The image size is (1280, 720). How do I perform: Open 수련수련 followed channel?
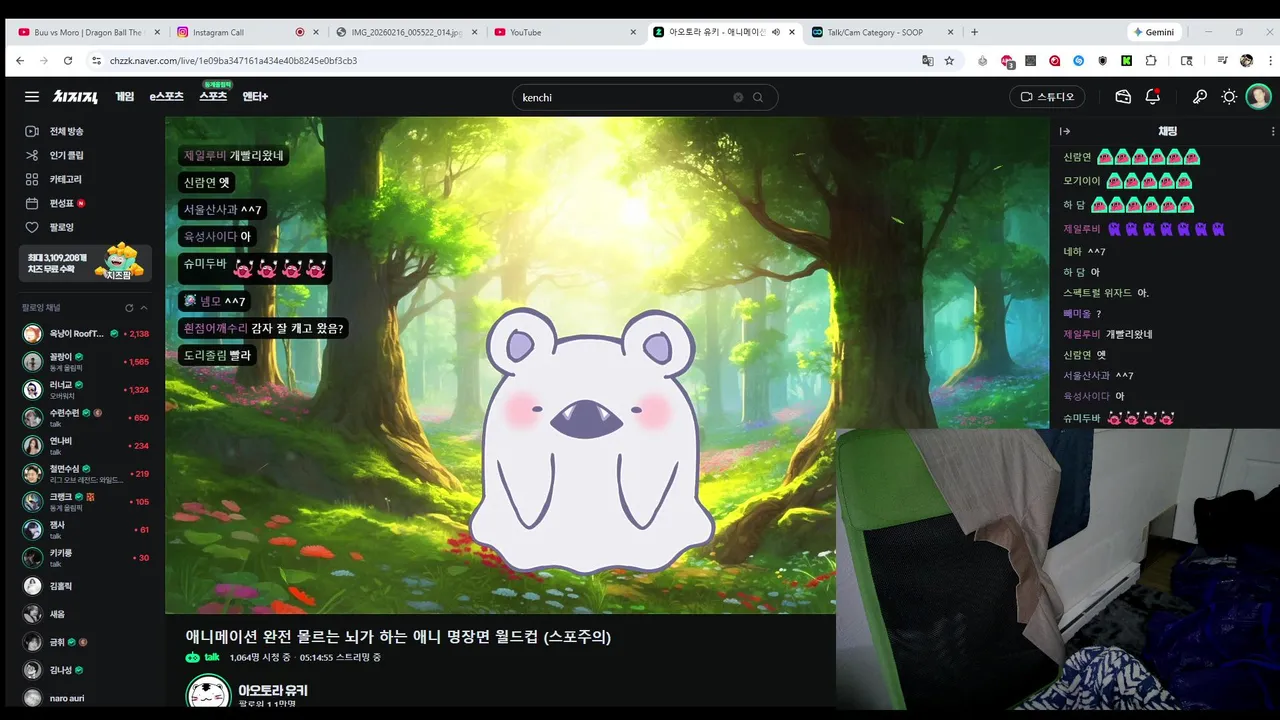pos(86,418)
